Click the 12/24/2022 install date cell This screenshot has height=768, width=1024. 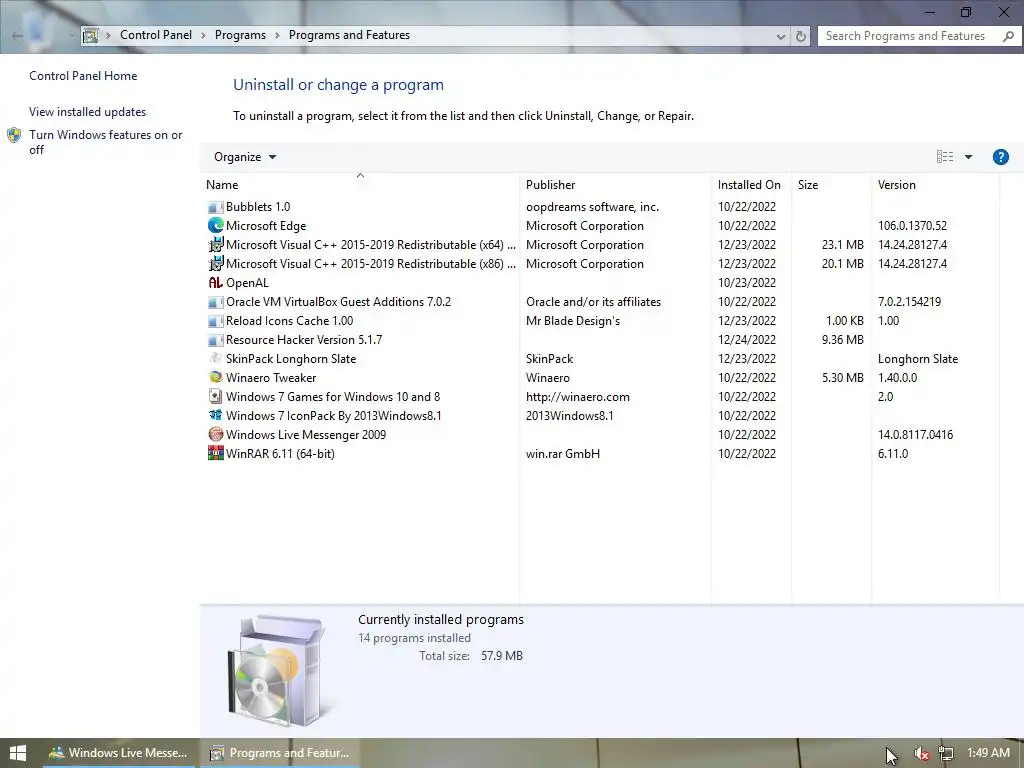tap(747, 340)
